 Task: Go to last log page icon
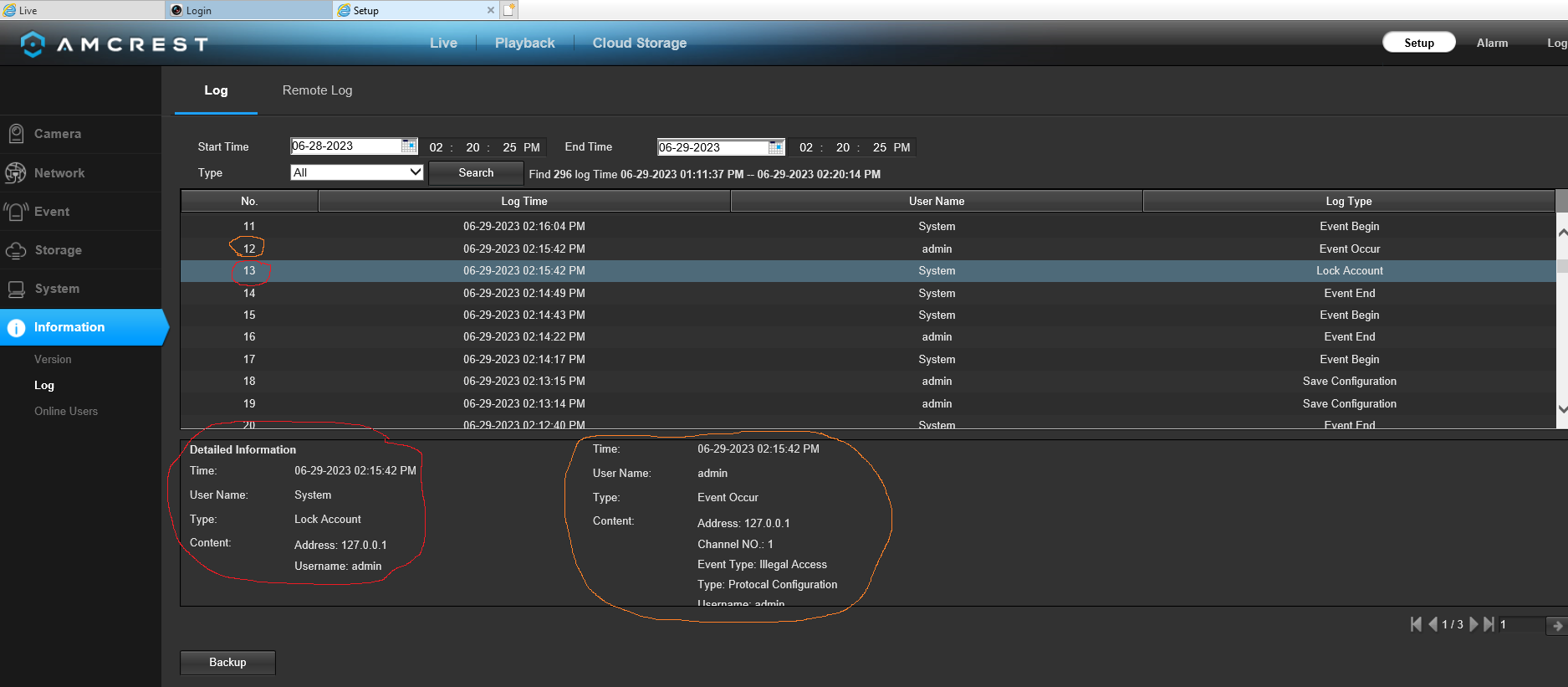(1489, 624)
